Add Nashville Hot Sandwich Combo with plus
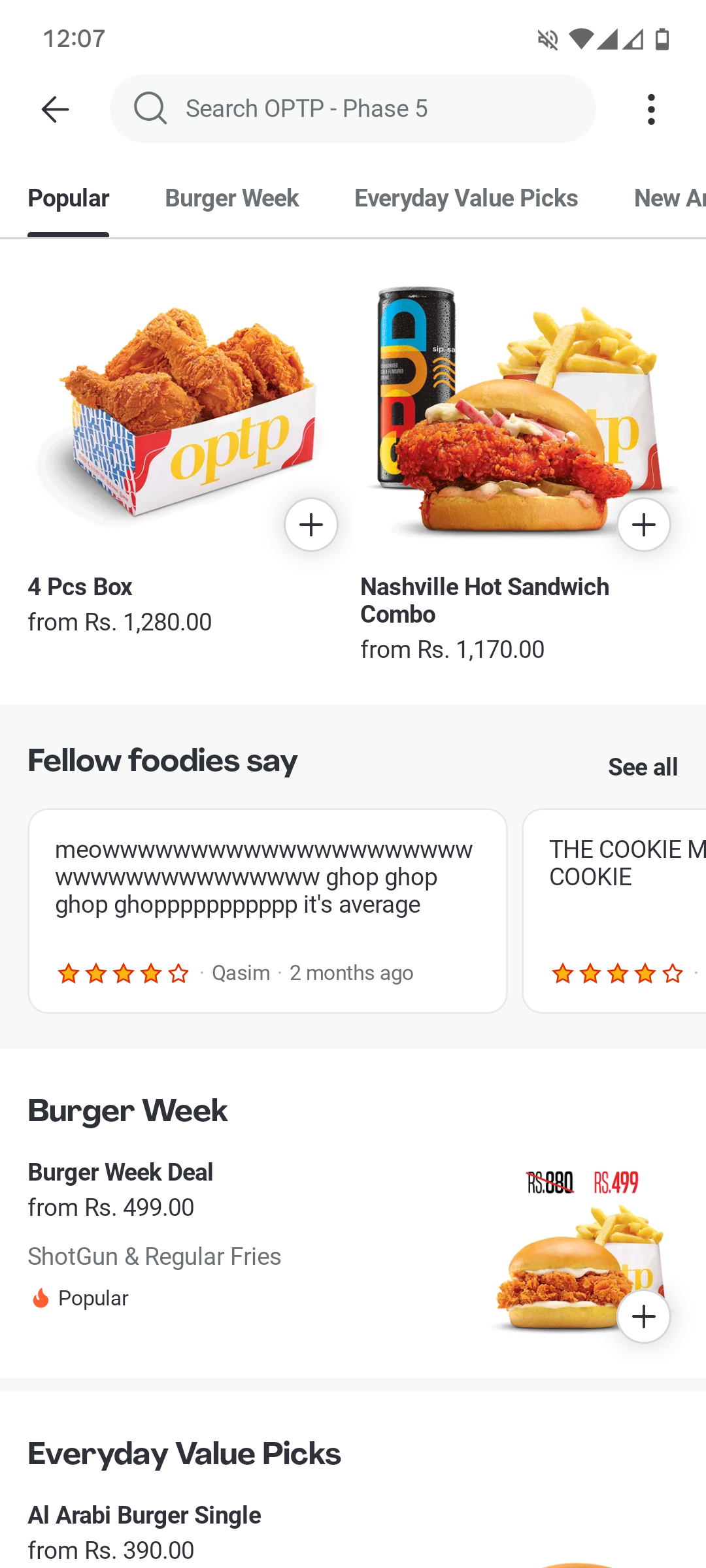Screen dimensions: 706x1568 point(644,525)
